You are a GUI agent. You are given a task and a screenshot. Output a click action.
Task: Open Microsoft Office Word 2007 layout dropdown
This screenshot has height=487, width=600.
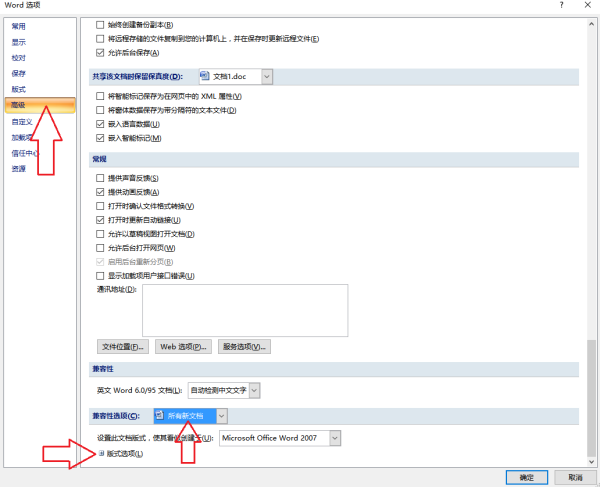pyautogui.click(x=335, y=438)
